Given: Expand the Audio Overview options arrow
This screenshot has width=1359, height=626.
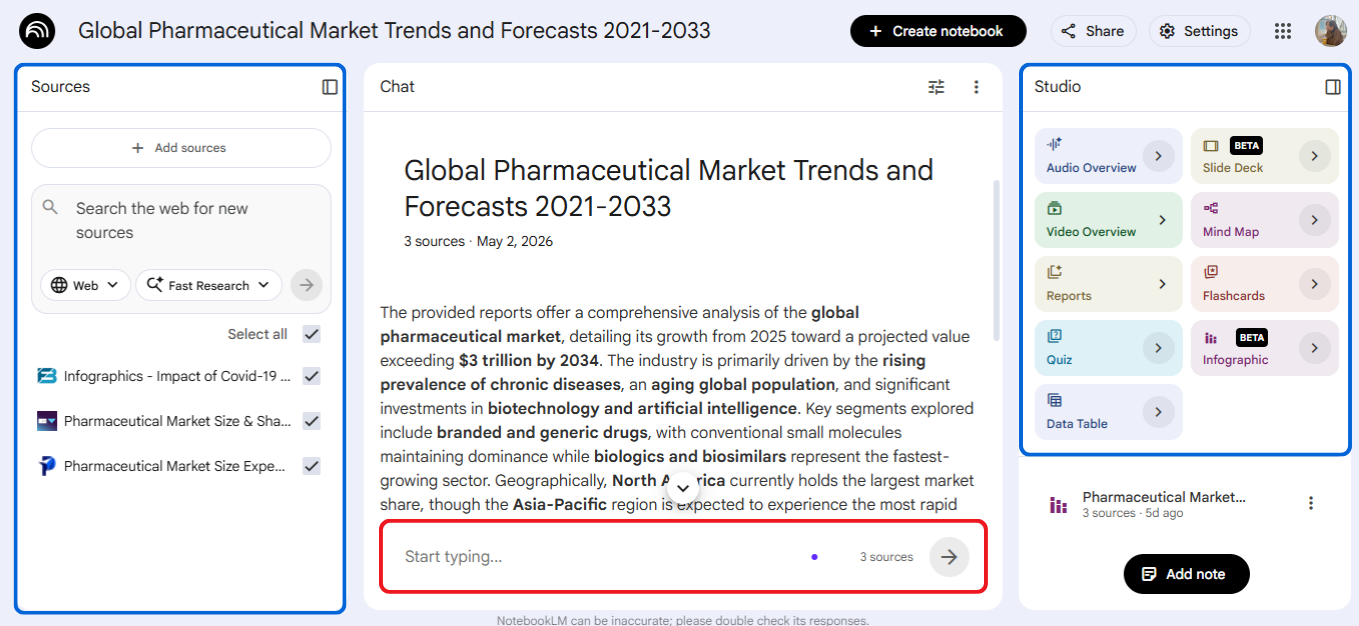Looking at the screenshot, I should click(1158, 156).
